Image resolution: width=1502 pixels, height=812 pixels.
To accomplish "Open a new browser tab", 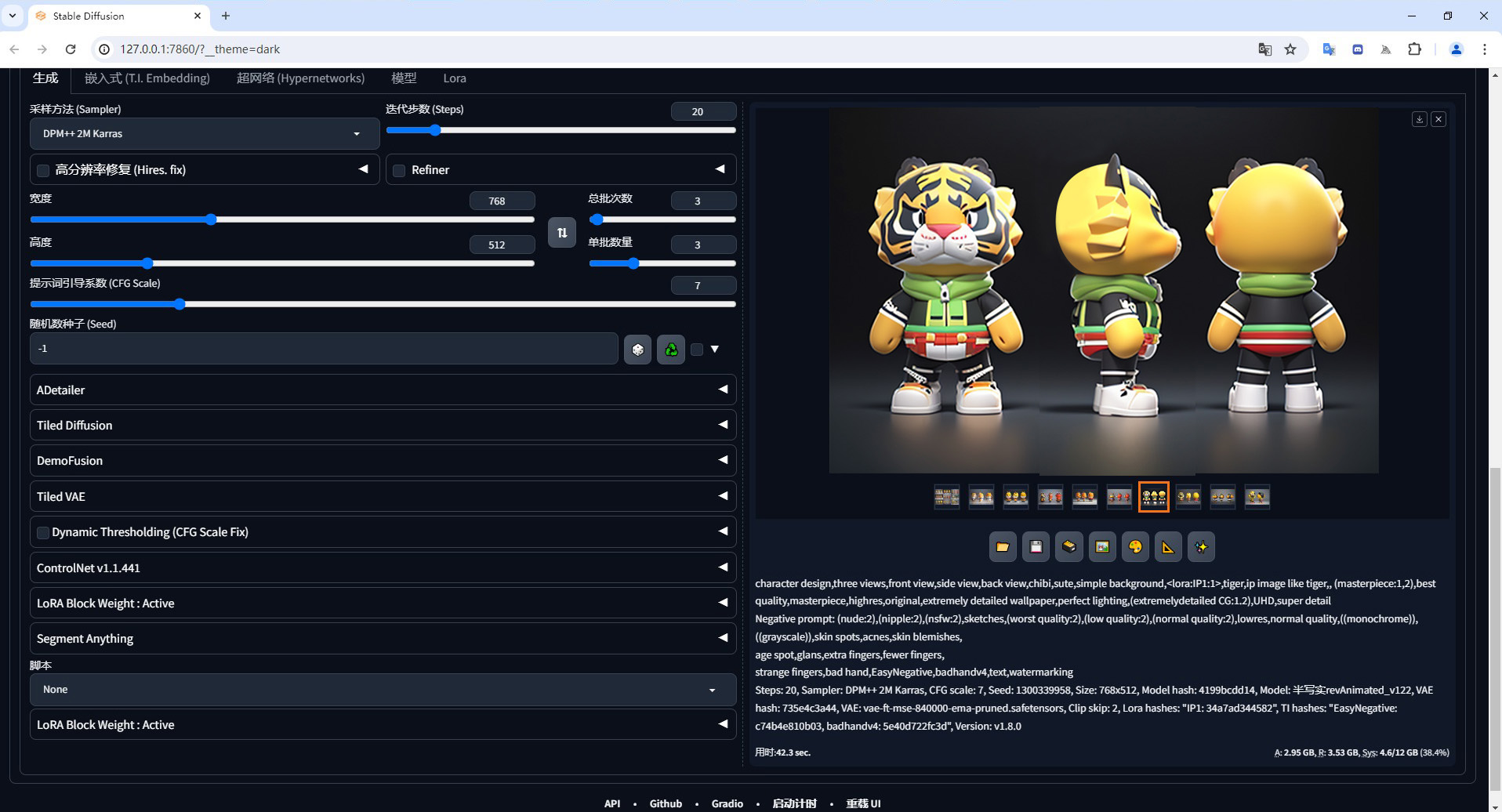I will click(x=226, y=16).
